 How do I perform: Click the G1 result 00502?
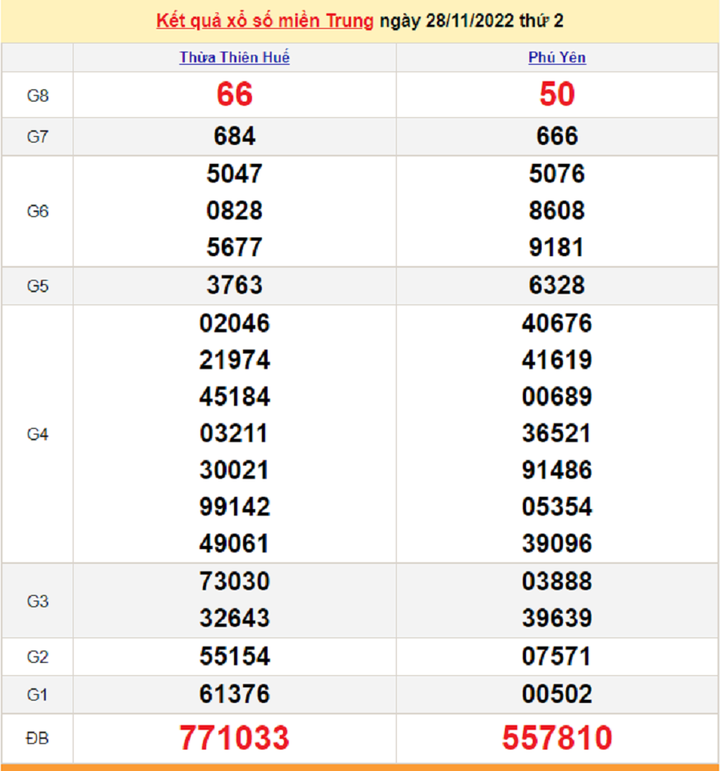557,694
